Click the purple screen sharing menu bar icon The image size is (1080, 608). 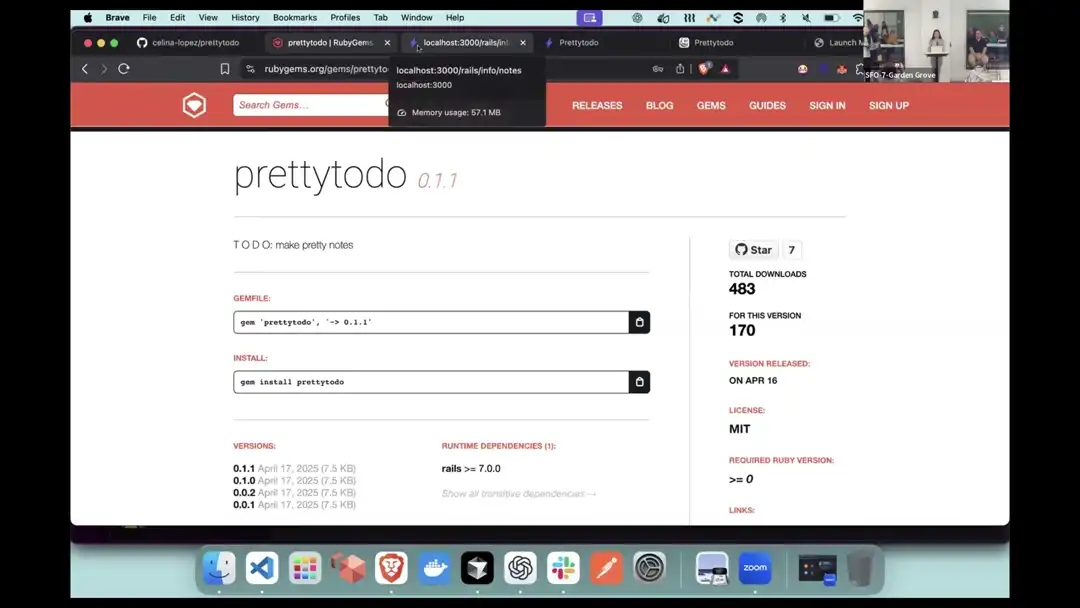[590, 18]
